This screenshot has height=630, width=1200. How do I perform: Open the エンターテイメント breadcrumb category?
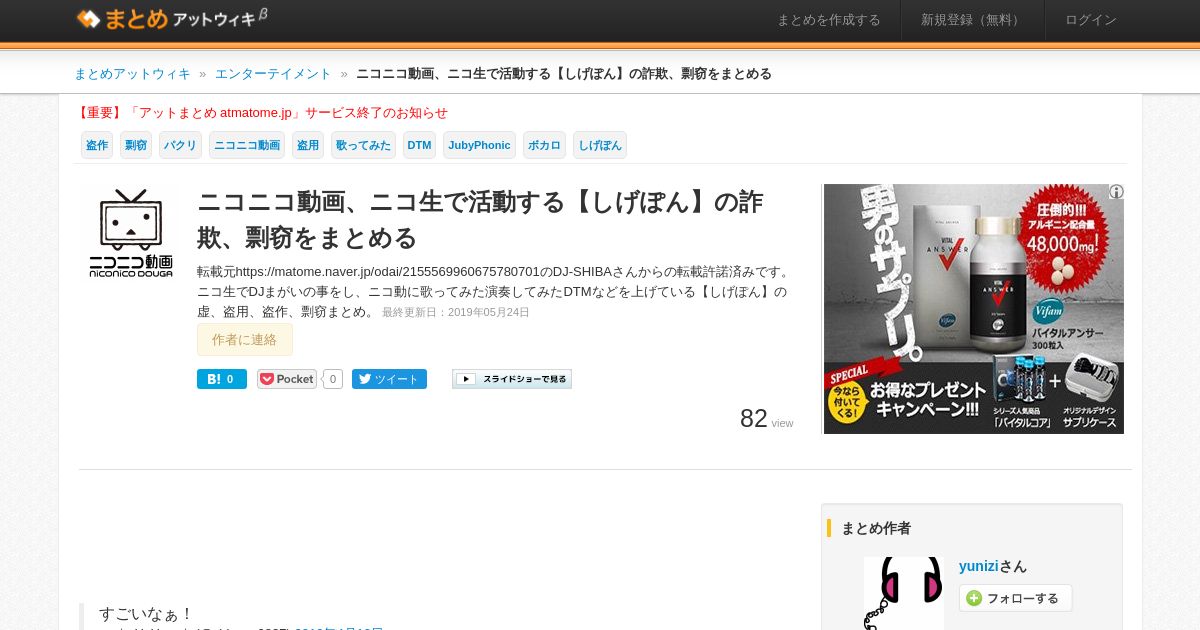[273, 74]
